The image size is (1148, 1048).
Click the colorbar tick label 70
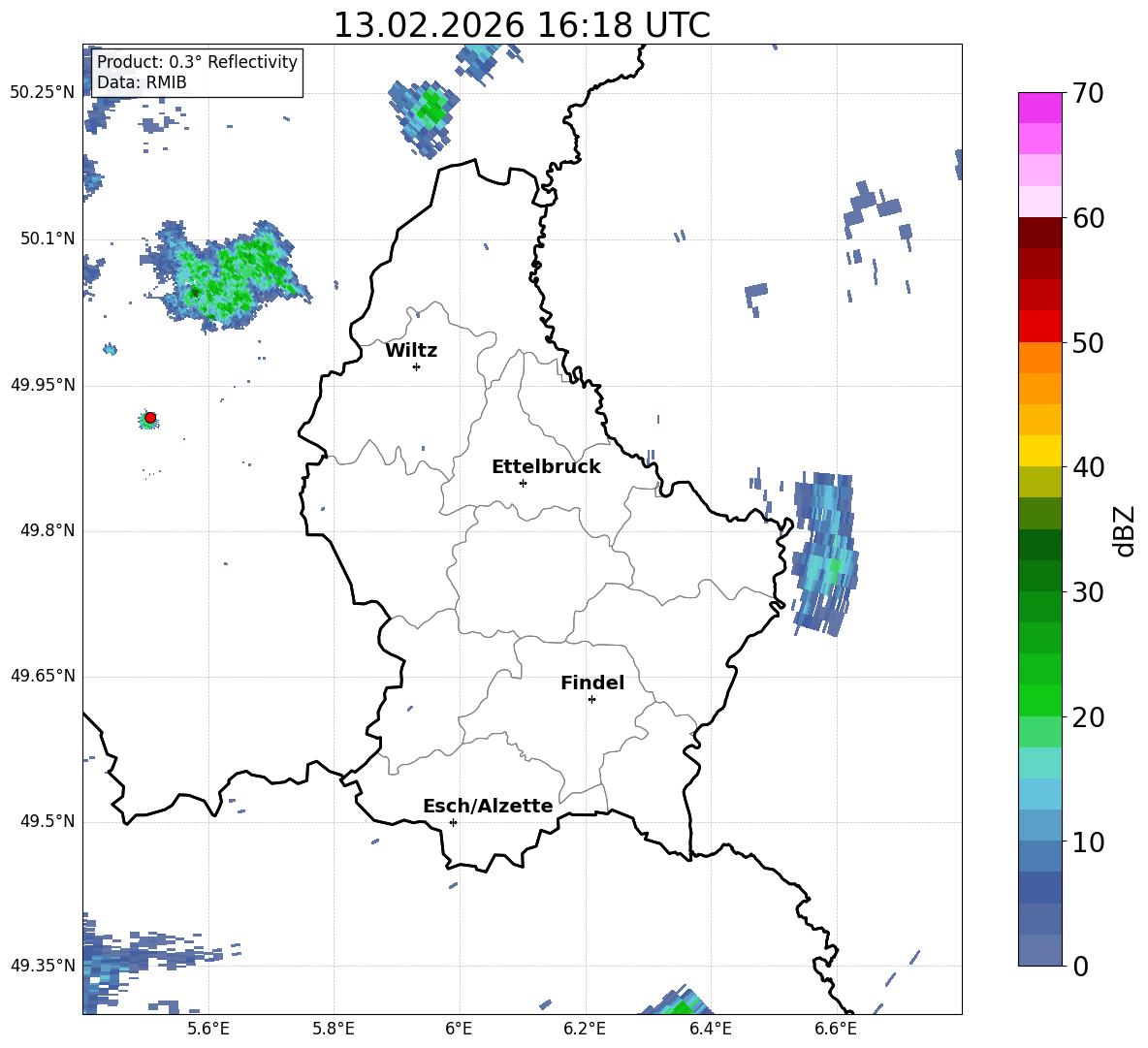1087,93
